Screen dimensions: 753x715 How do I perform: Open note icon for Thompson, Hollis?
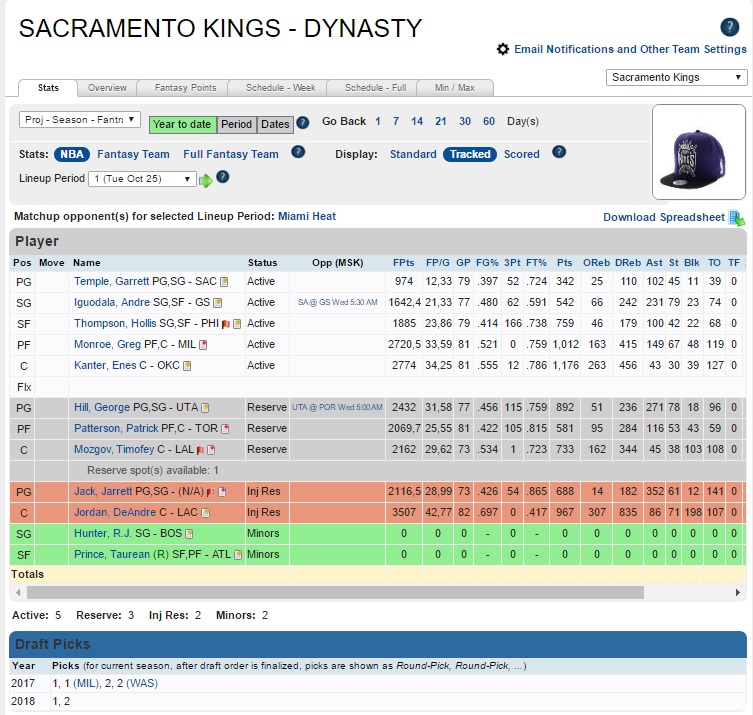pos(237,324)
